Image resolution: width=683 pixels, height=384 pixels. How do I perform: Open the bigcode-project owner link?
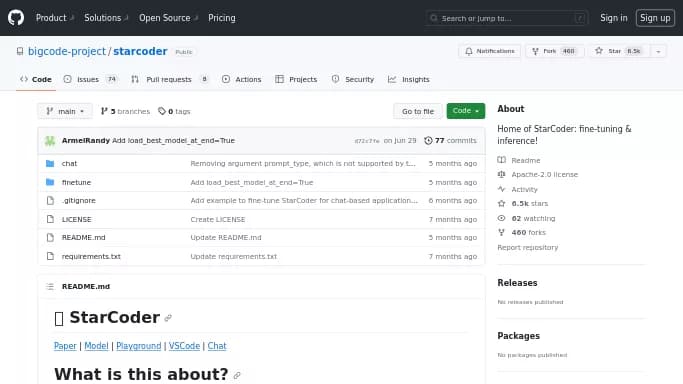[67, 51]
